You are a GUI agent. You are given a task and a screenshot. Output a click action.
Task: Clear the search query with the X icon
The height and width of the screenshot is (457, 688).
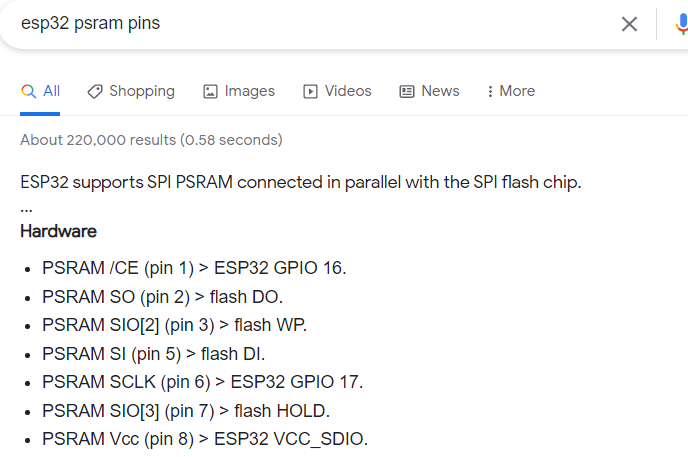pos(629,24)
